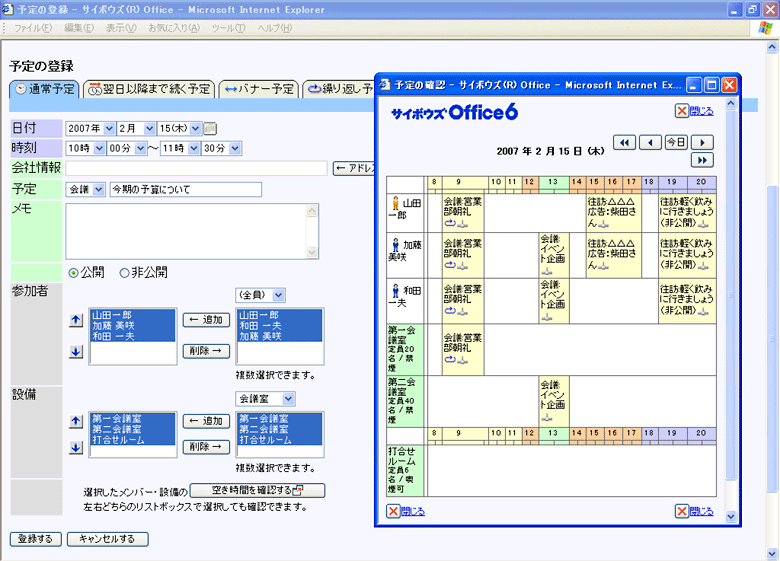Switch to バナー予定 tab
Screen dimensions: 780x561
click(x=259, y=90)
